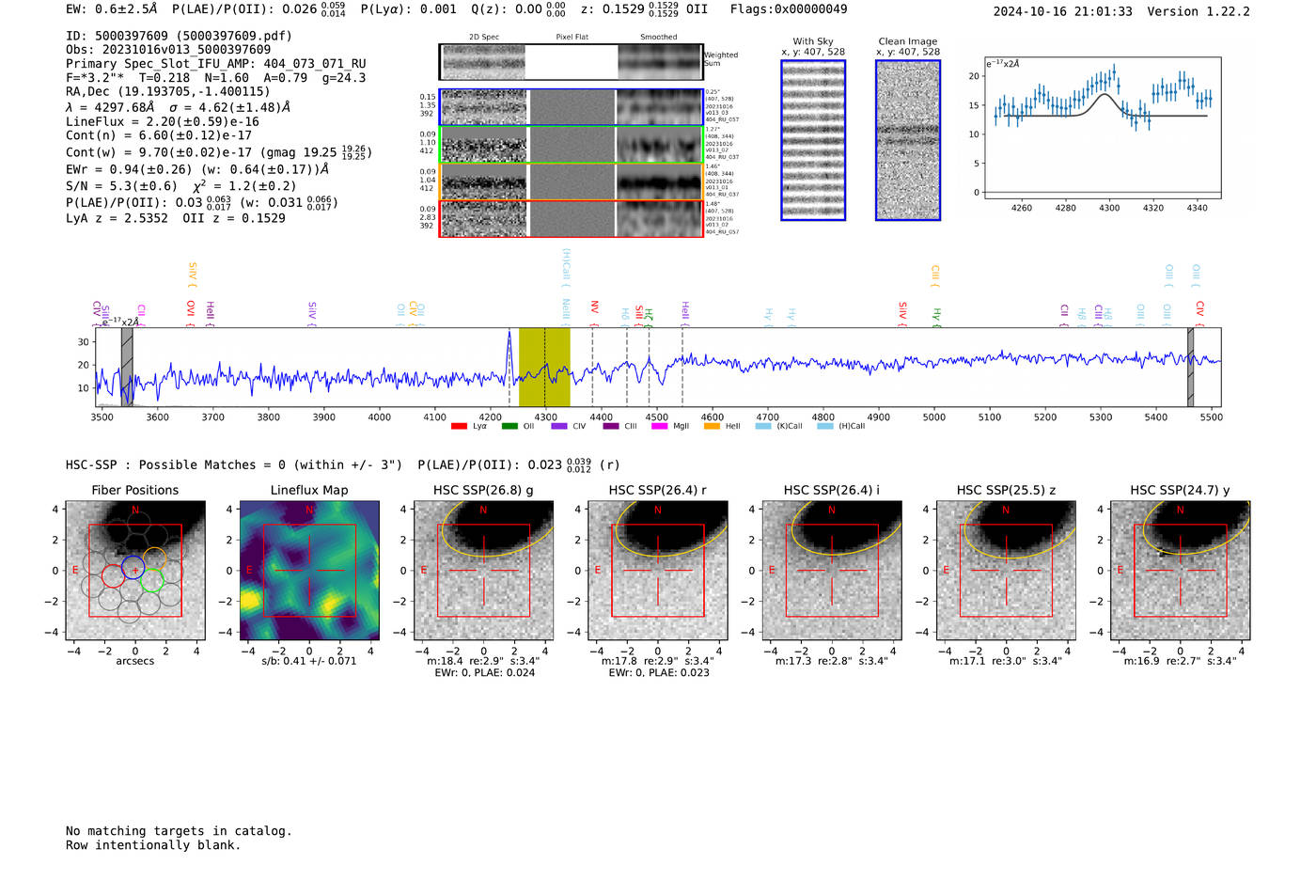
Task: Click the OII green legend swatch
Action: coord(509,426)
